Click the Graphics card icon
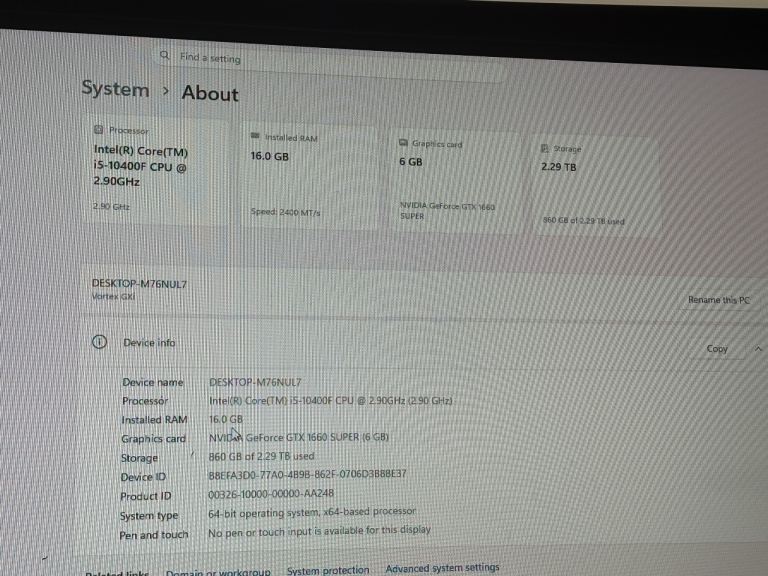Image resolution: width=768 pixels, height=576 pixels. tap(403, 143)
